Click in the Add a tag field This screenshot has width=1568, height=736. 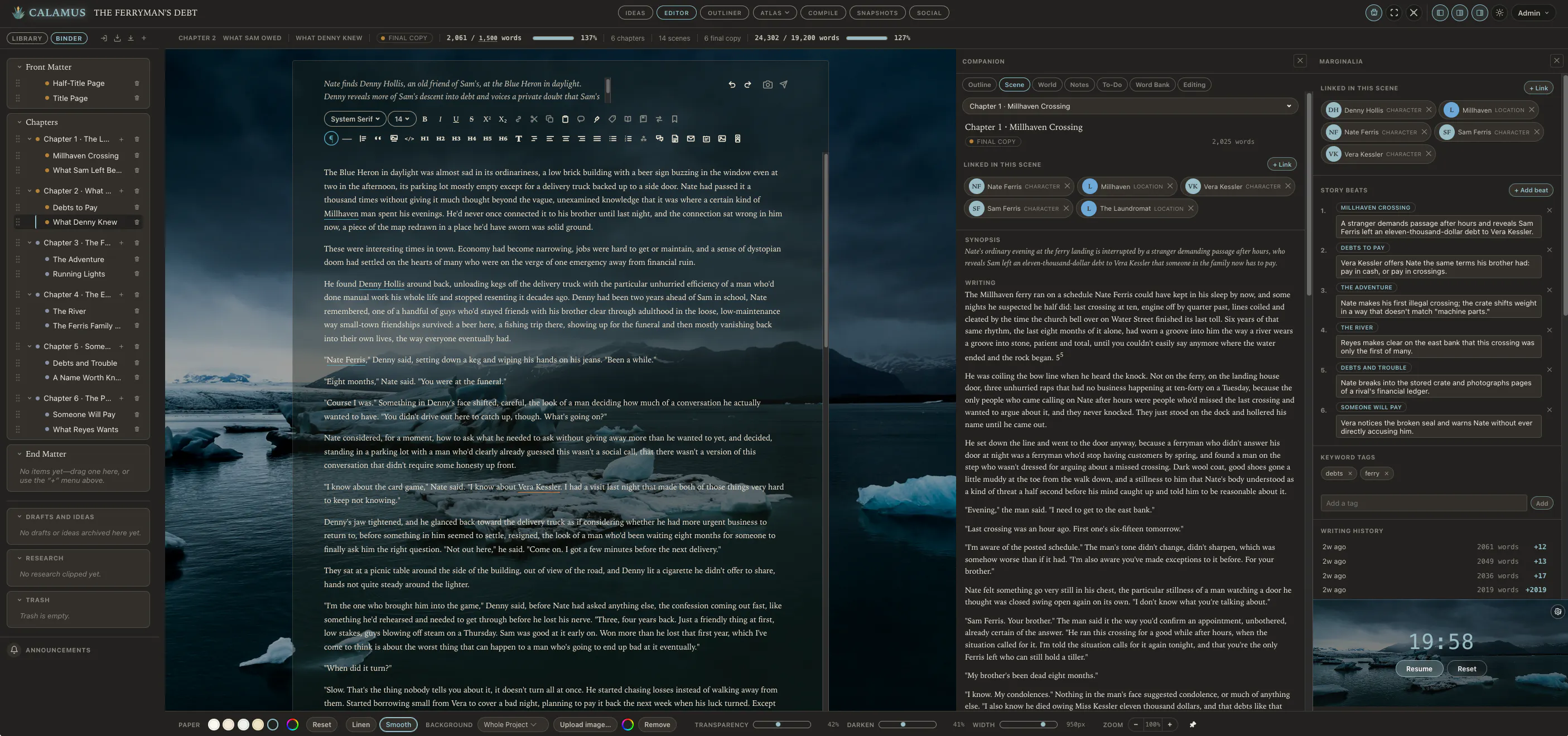click(1423, 503)
